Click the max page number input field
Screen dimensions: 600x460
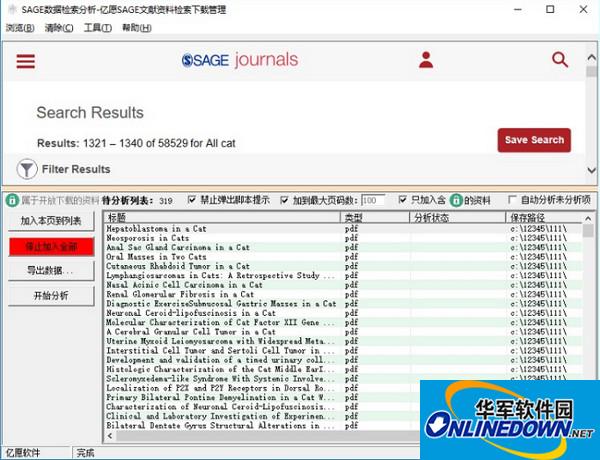tap(372, 200)
